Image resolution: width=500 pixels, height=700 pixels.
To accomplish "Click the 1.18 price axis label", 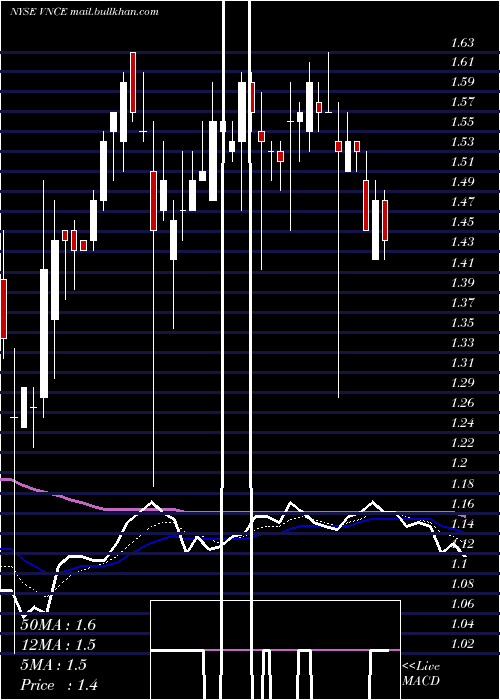I will pos(462,484).
